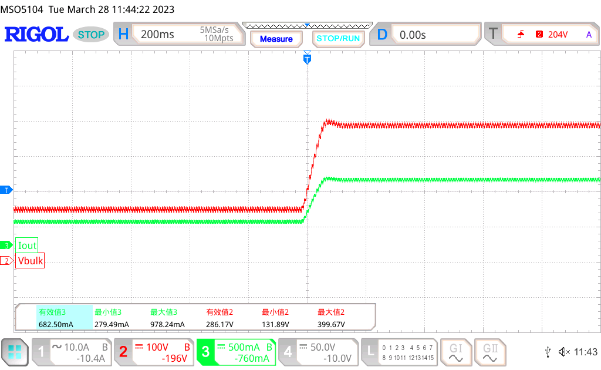
Task: Select the 279.49mA minimum measurement
Action: pos(112,324)
